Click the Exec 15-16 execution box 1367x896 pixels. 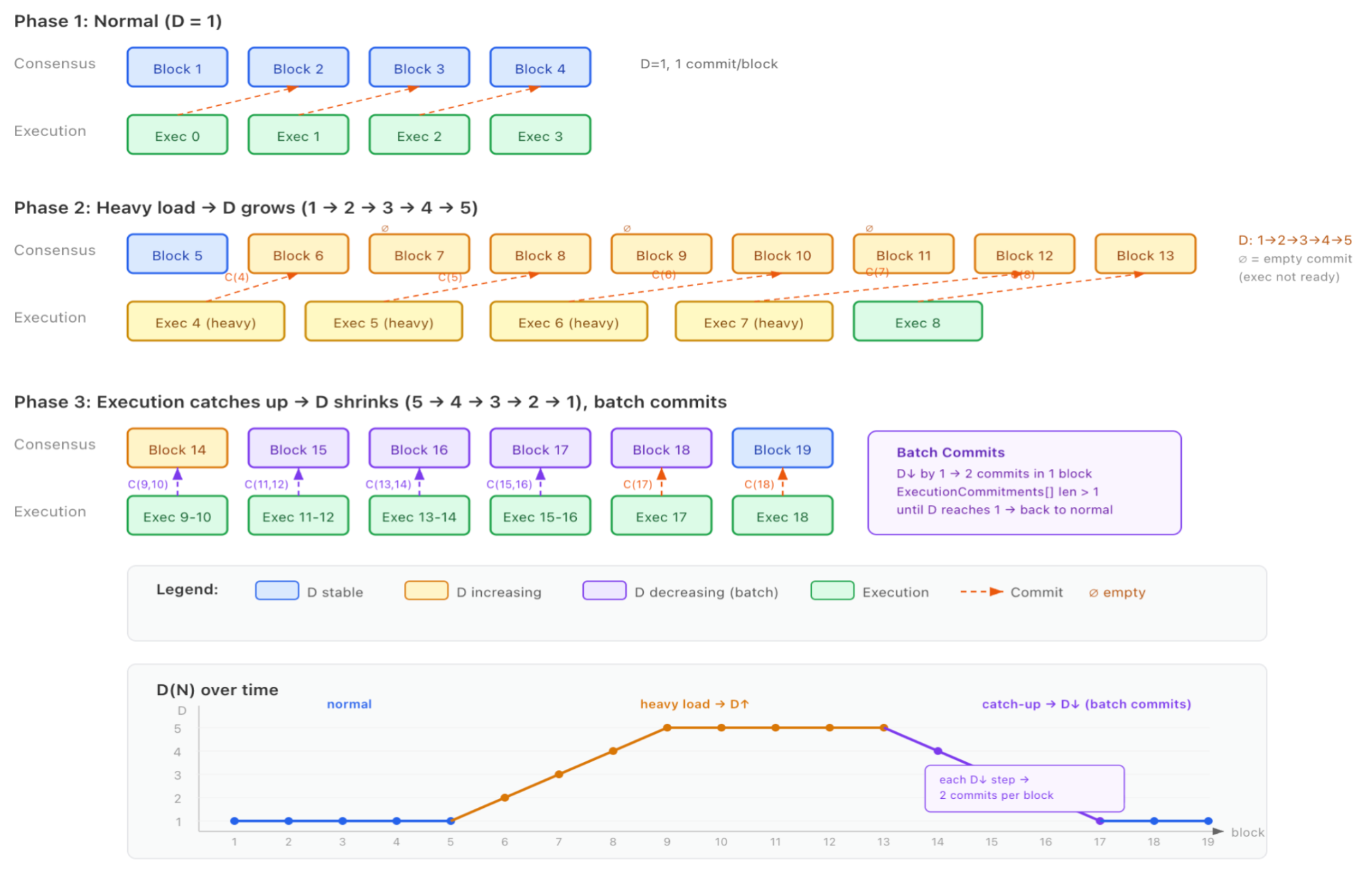[x=540, y=516]
